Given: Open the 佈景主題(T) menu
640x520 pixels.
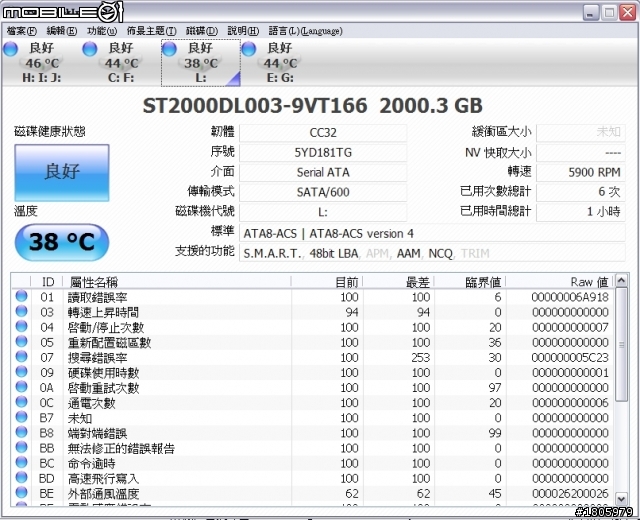Looking at the screenshot, I should [x=151, y=31].
